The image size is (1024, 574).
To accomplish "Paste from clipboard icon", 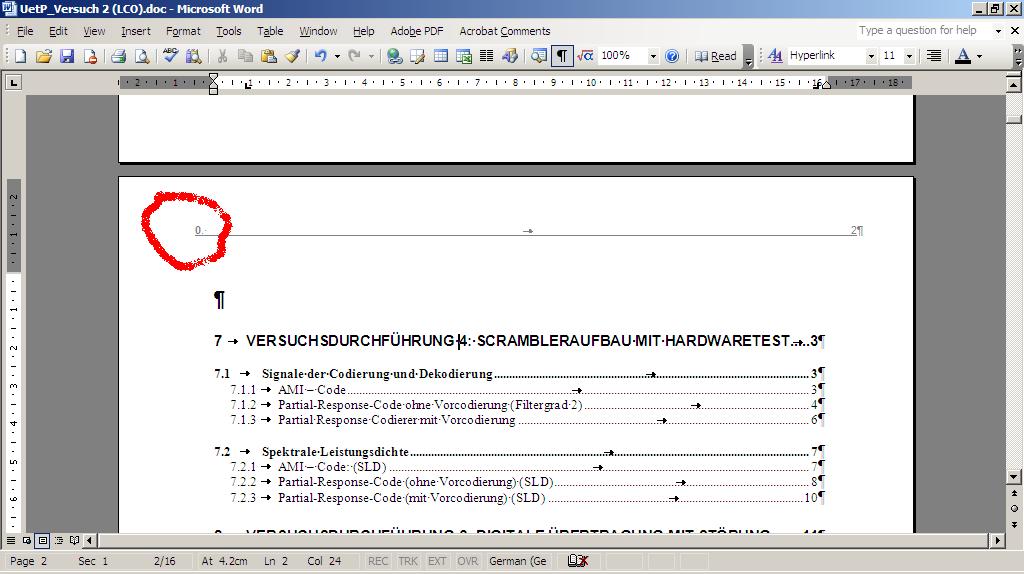I will [268, 56].
